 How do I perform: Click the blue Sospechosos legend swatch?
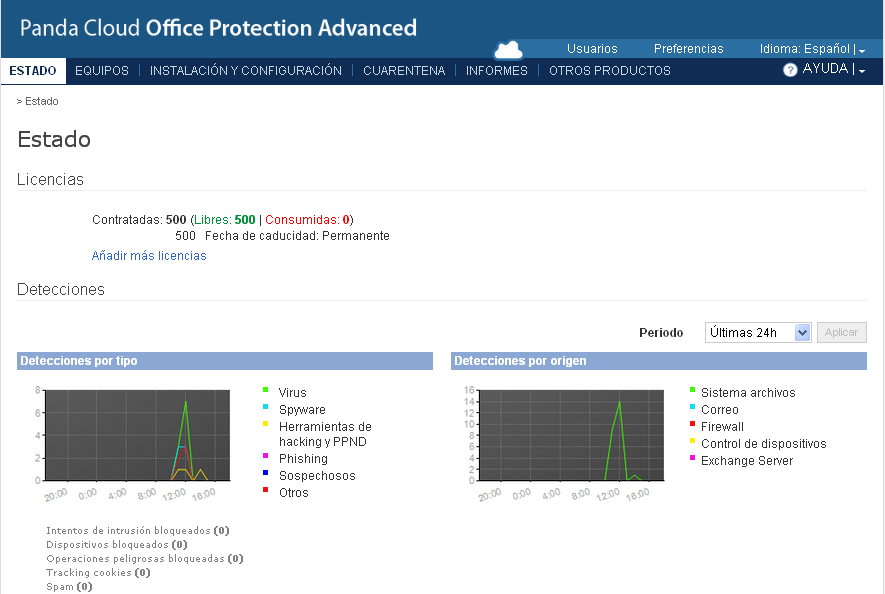265,473
